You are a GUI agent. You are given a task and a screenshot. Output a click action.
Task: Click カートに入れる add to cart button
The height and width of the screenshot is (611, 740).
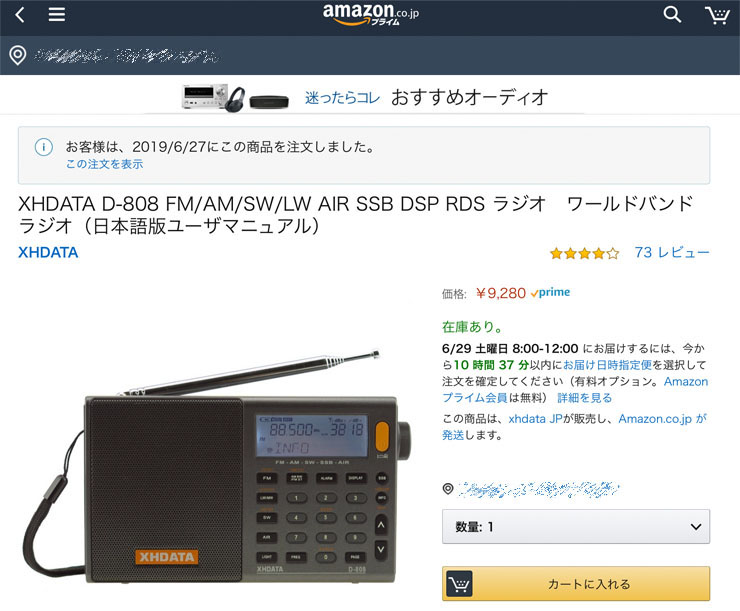pos(576,584)
